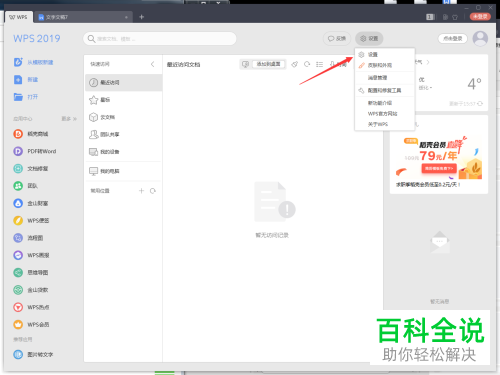500x375 pixels.
Task: Open the mind map app
Action: click(x=31, y=272)
